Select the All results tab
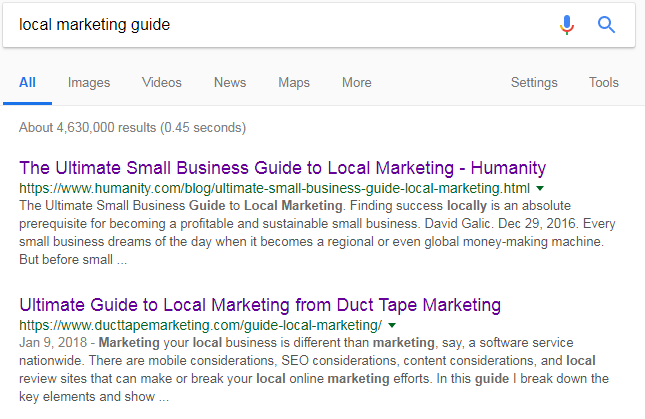645x419 pixels. 27,83
